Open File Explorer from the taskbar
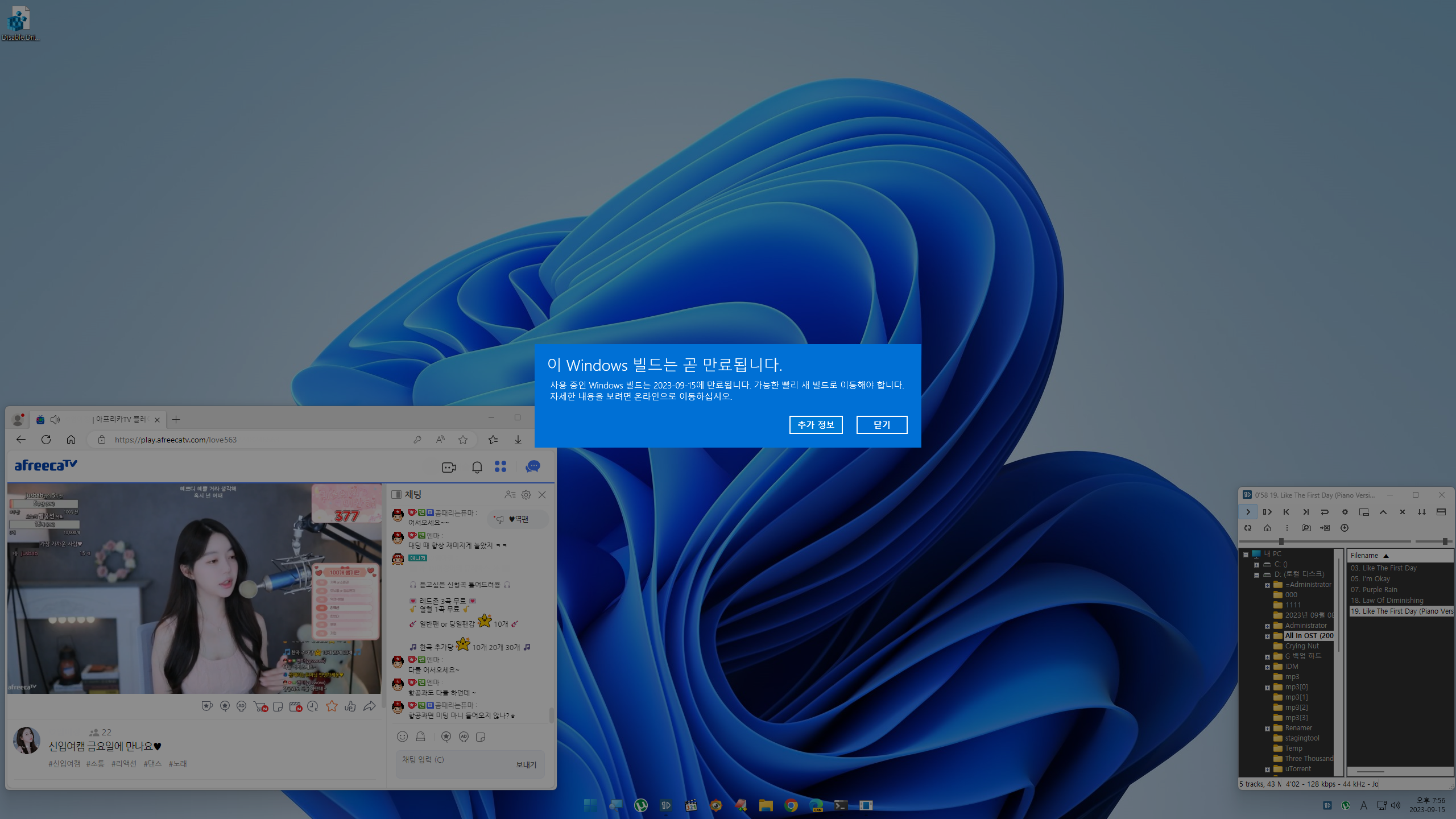 (x=766, y=805)
